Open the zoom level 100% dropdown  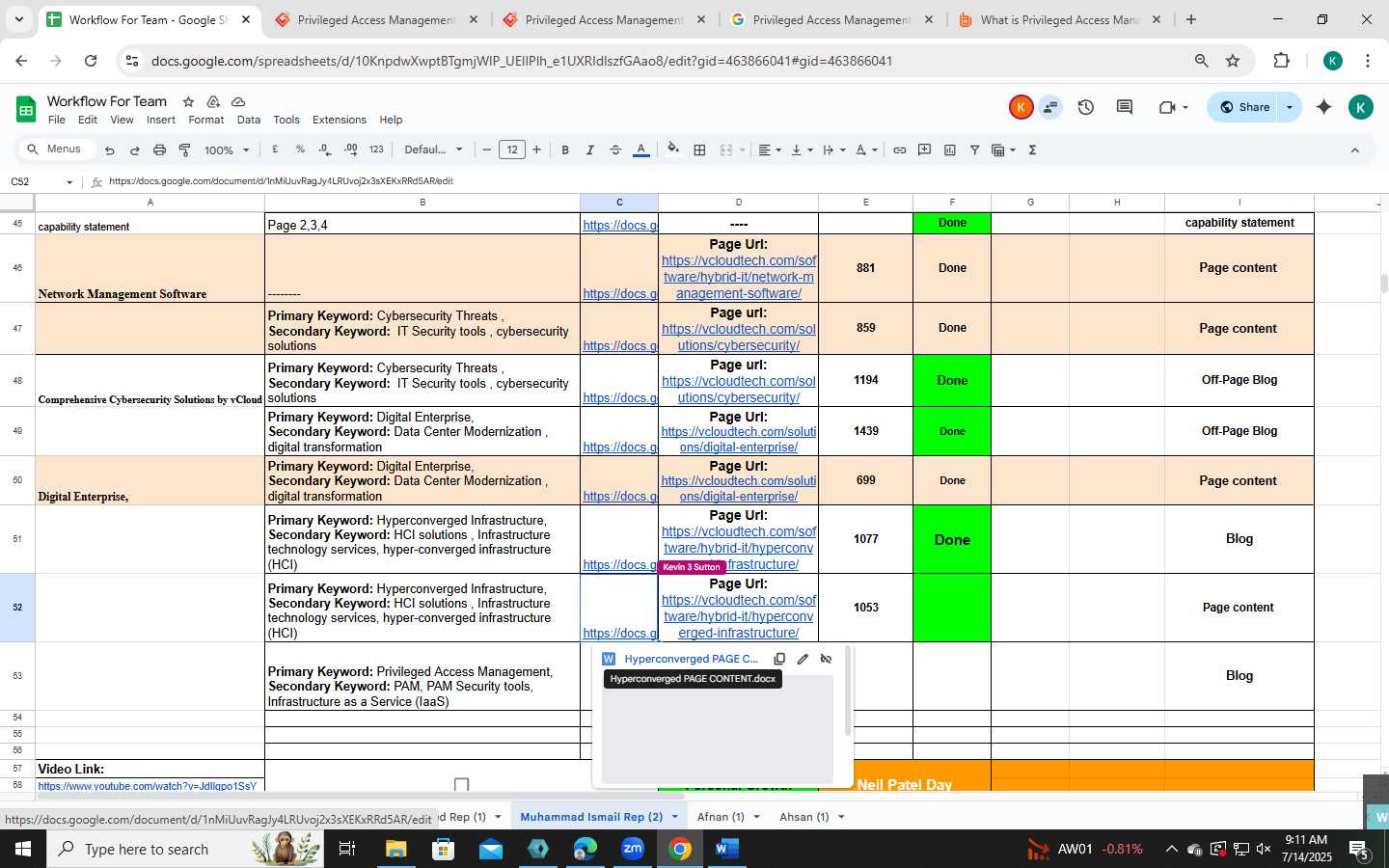pos(227,150)
